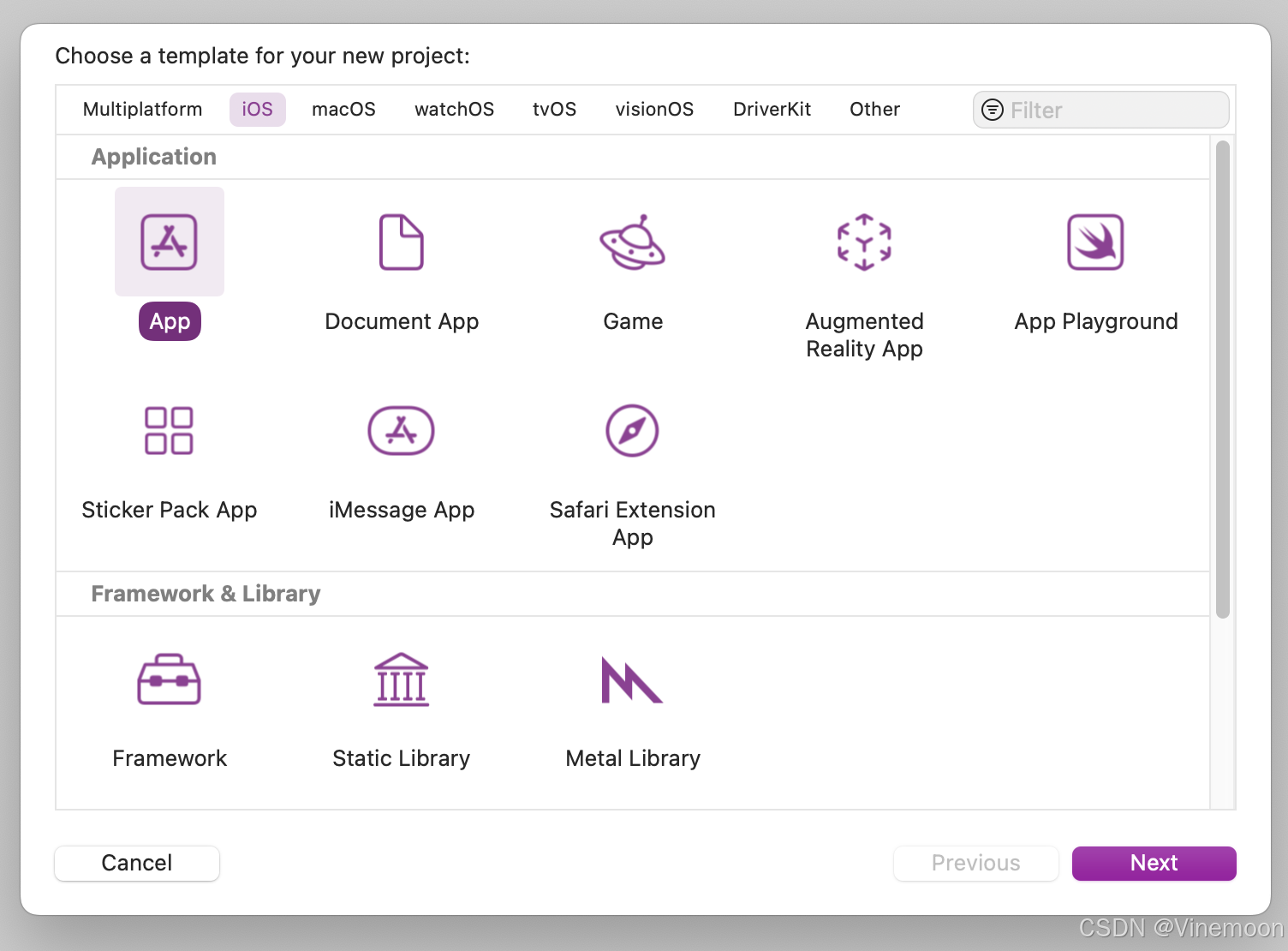This screenshot has width=1288, height=951.
Task: Select the App template icon
Action: (x=170, y=242)
